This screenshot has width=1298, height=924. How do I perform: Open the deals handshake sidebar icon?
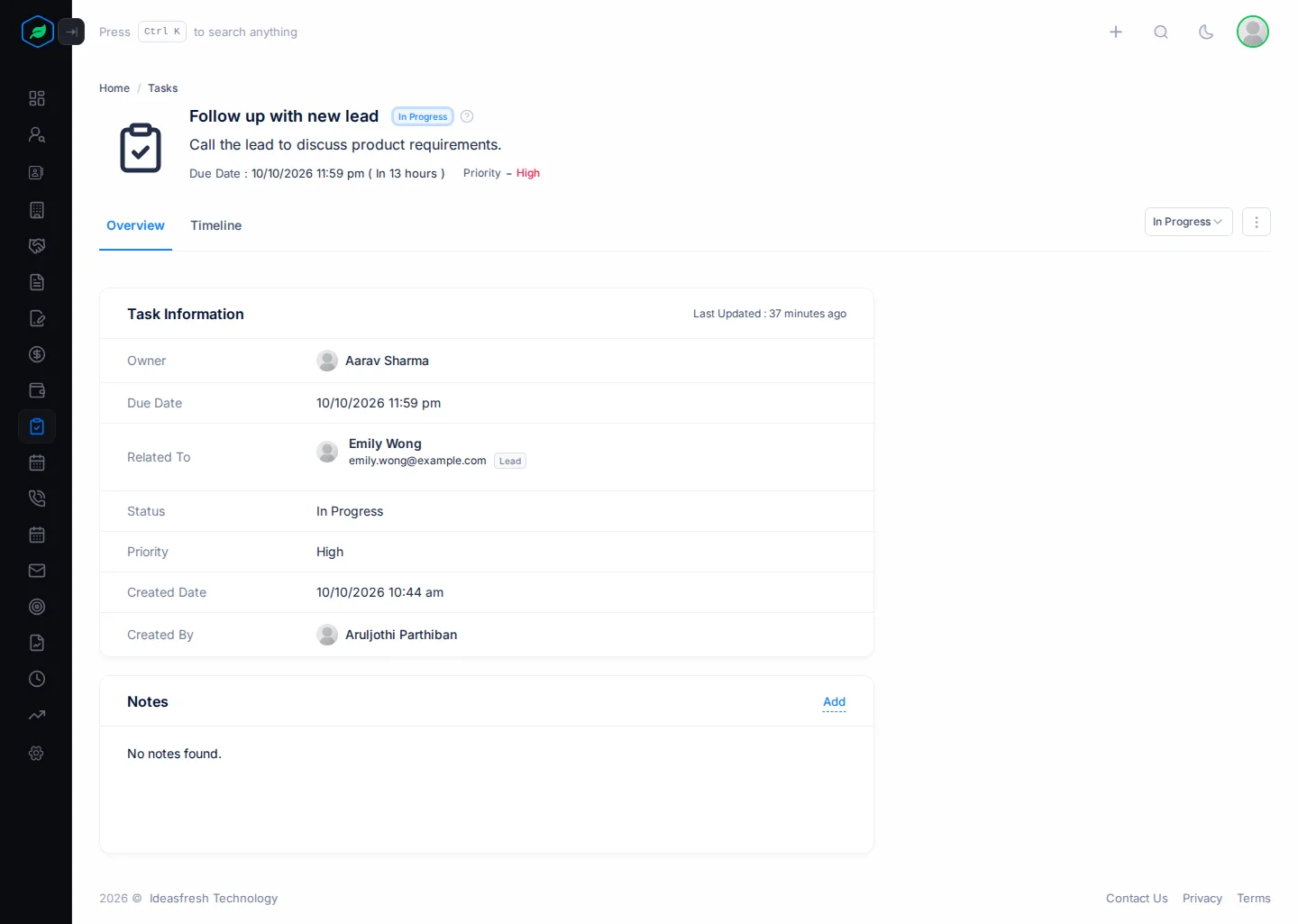(37, 246)
